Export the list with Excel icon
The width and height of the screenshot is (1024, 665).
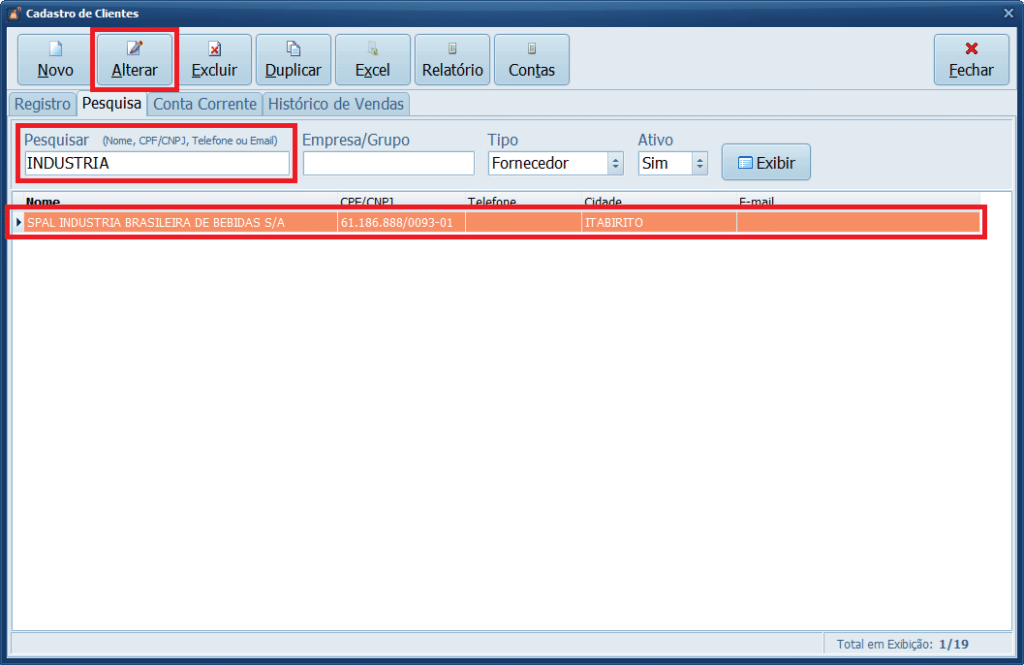click(373, 49)
